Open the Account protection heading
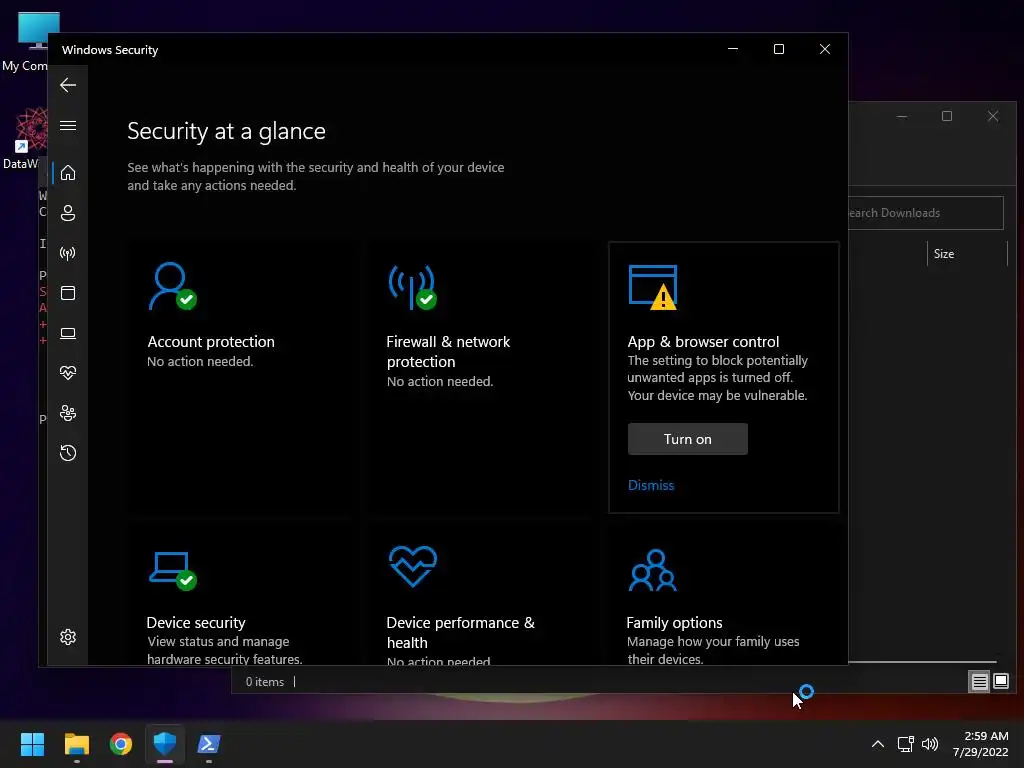1024x768 pixels. [x=211, y=342]
